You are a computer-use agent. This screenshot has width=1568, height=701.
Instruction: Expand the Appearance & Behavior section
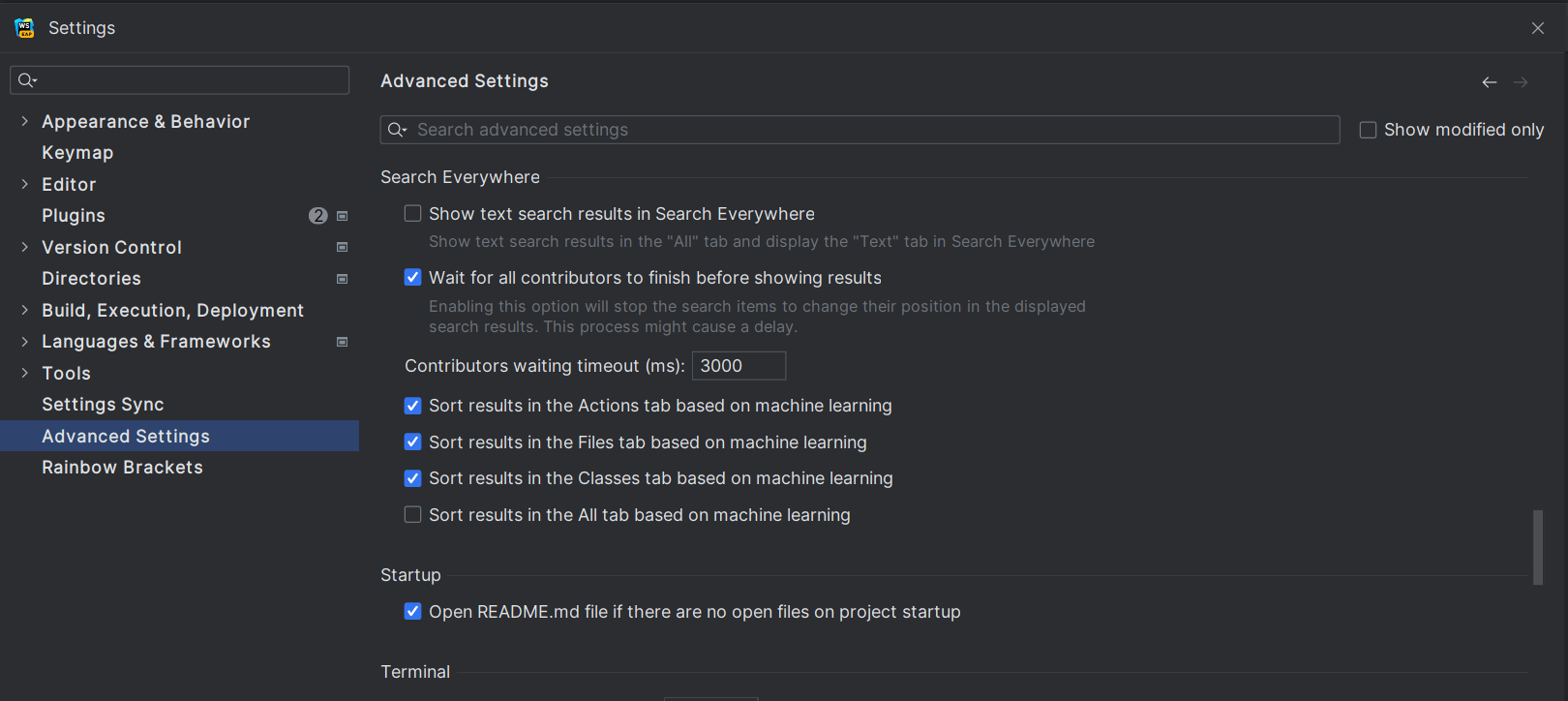25,121
